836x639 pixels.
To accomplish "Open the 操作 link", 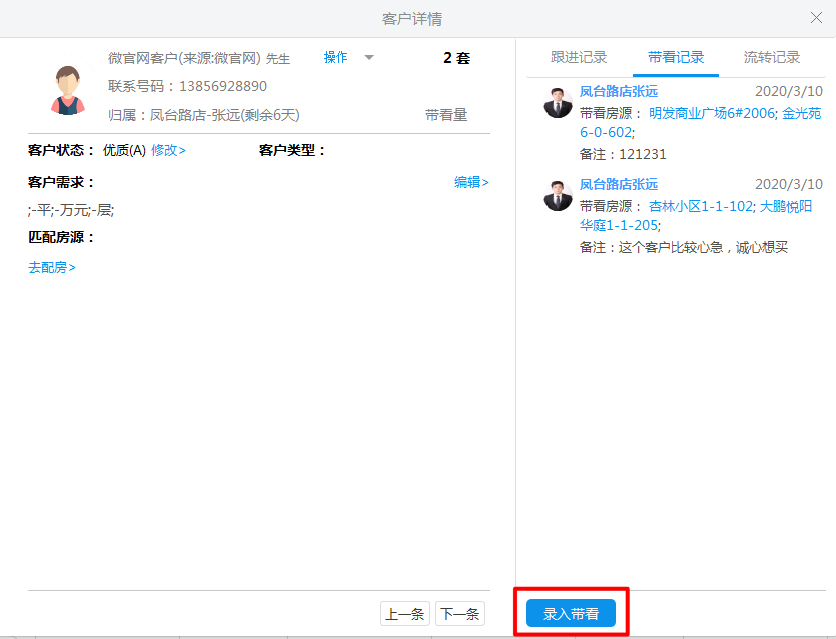I will pos(335,57).
